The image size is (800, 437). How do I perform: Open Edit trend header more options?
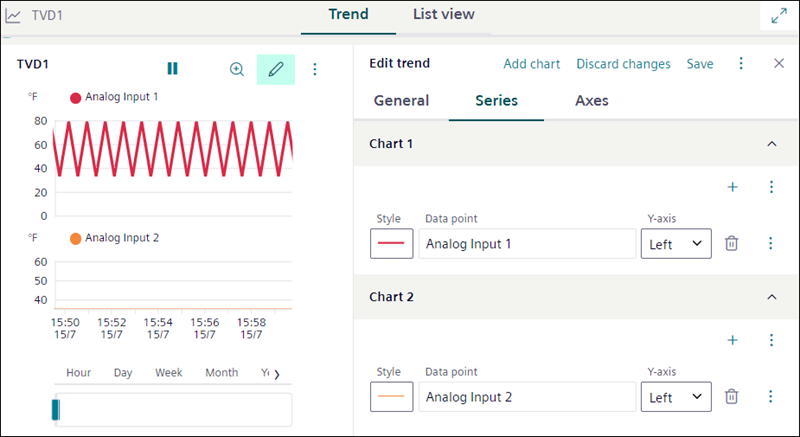tap(741, 63)
